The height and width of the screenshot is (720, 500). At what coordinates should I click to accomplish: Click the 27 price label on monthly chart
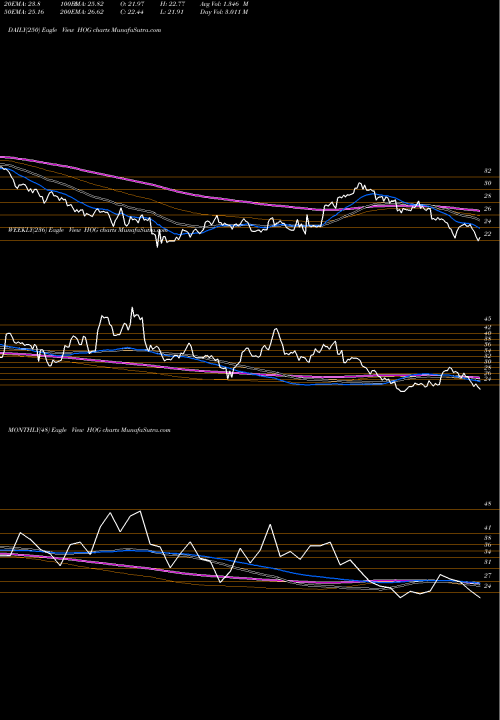(487, 576)
